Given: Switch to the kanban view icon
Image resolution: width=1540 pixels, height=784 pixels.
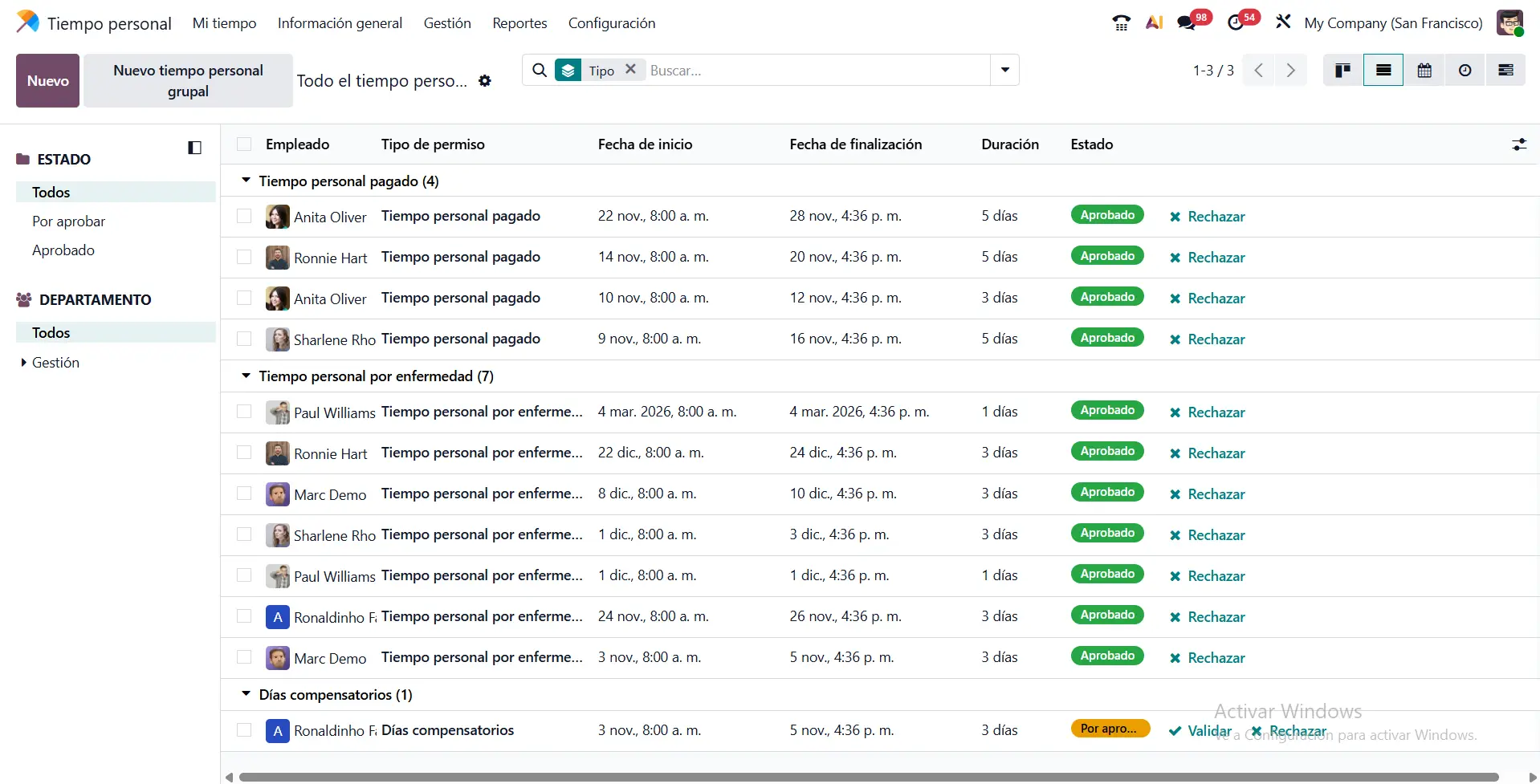Looking at the screenshot, I should [x=1342, y=71].
